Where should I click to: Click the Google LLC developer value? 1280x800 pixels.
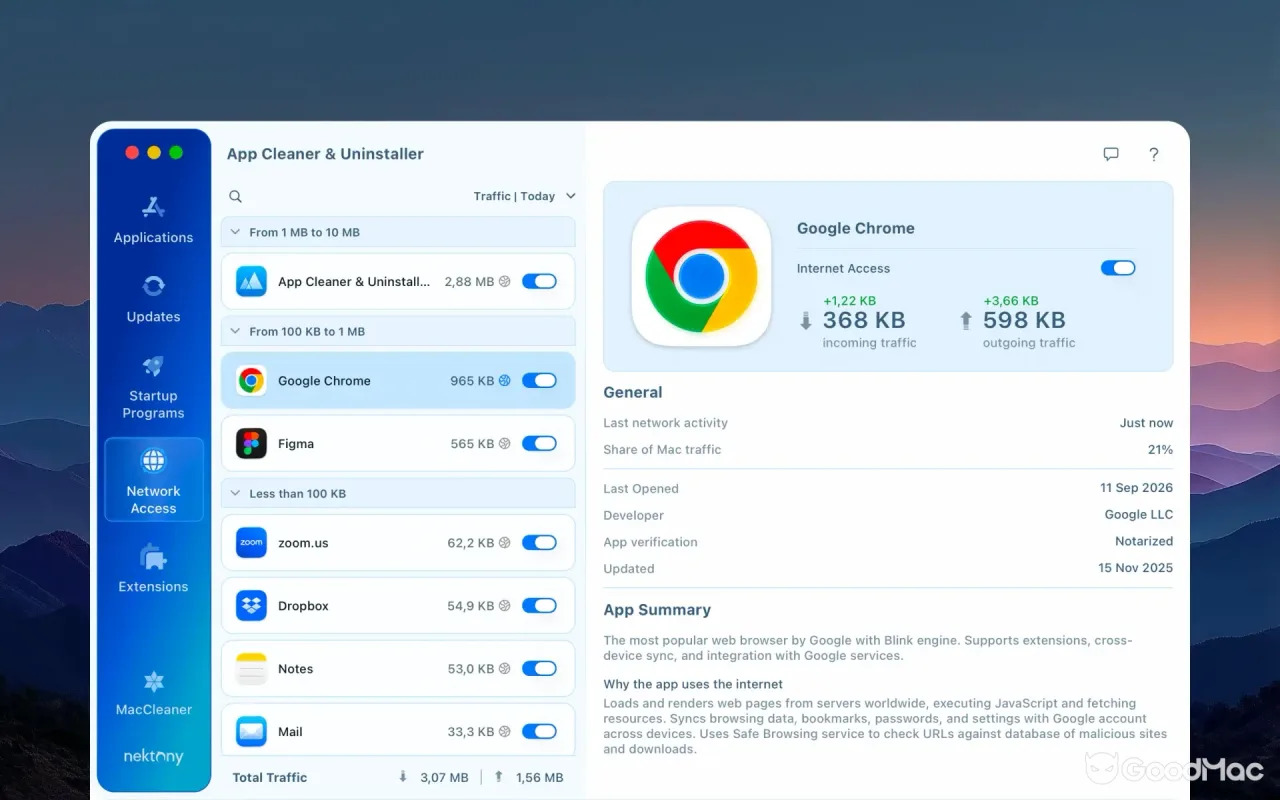pos(1139,515)
